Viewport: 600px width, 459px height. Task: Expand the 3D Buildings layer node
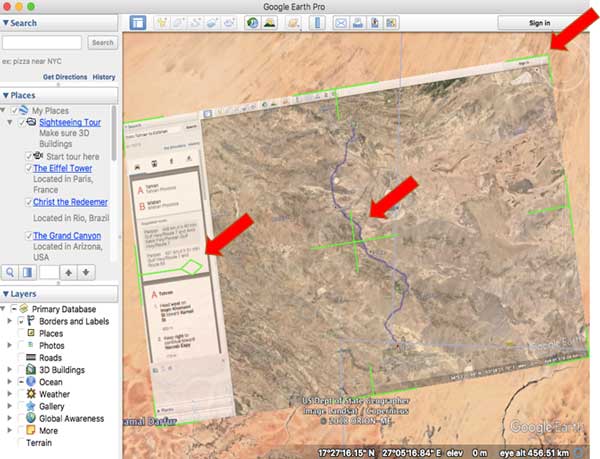click(x=10, y=369)
